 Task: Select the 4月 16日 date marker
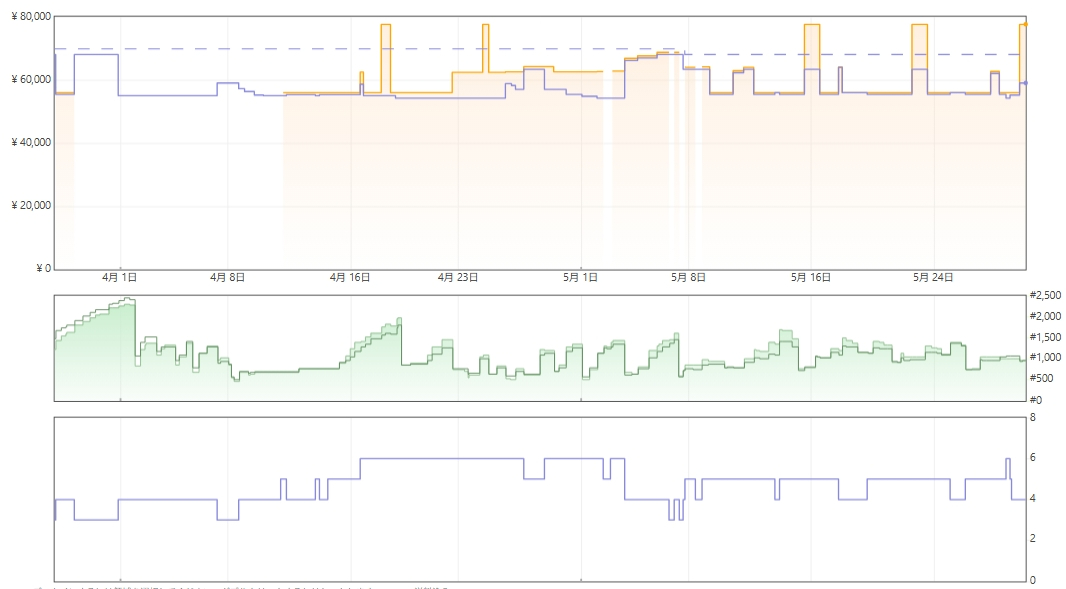pyautogui.click(x=350, y=277)
